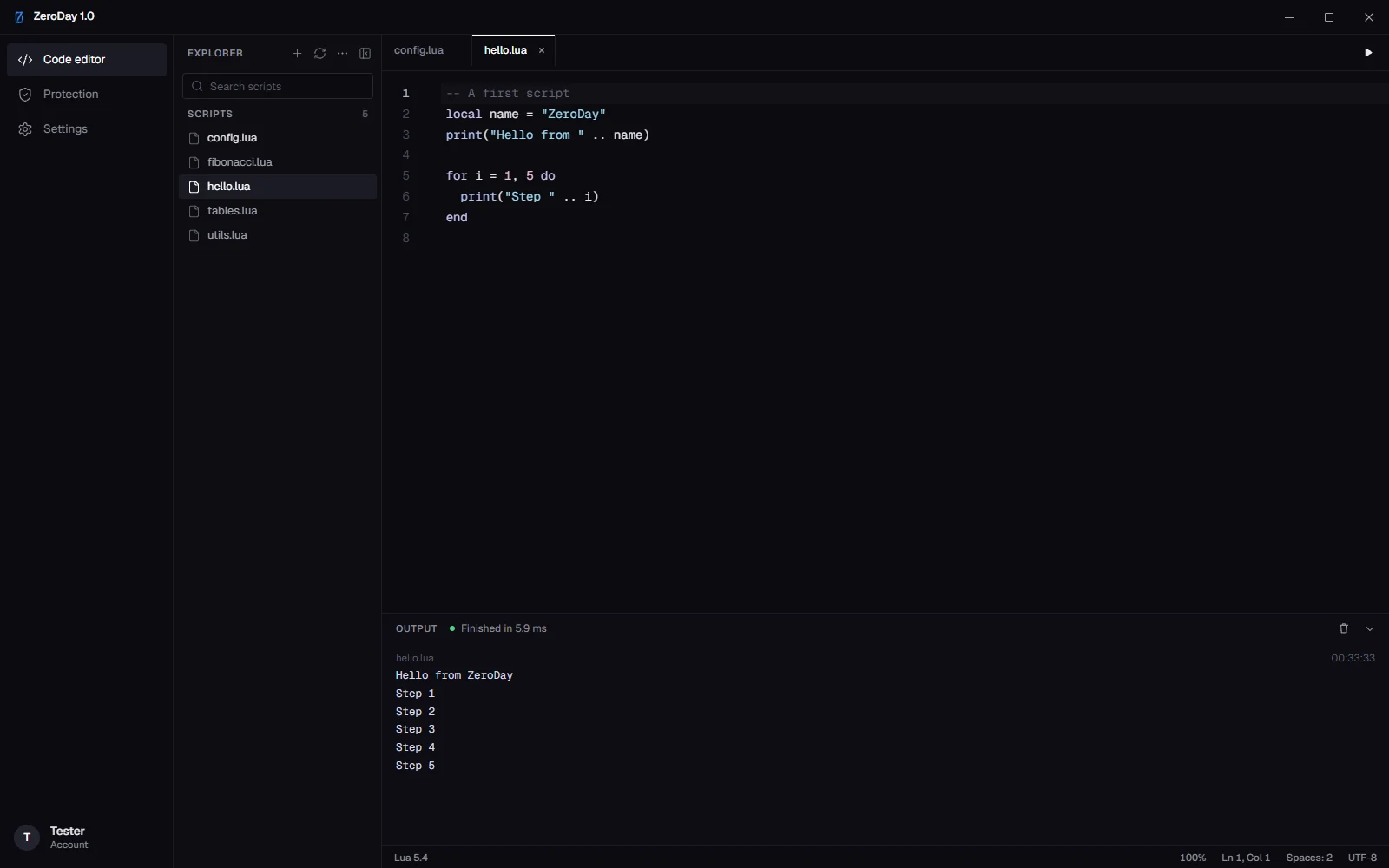
Task: Click the file icon beside utils.lua
Action: pyautogui.click(x=194, y=235)
